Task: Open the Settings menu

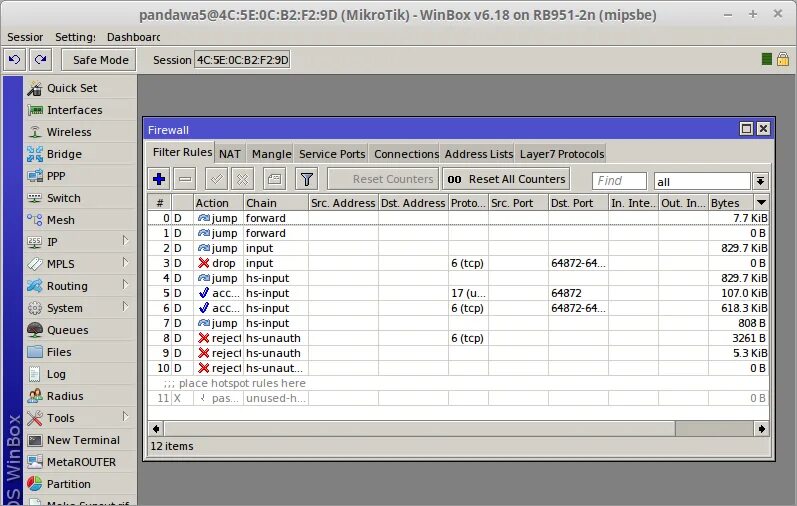Action: pos(75,37)
